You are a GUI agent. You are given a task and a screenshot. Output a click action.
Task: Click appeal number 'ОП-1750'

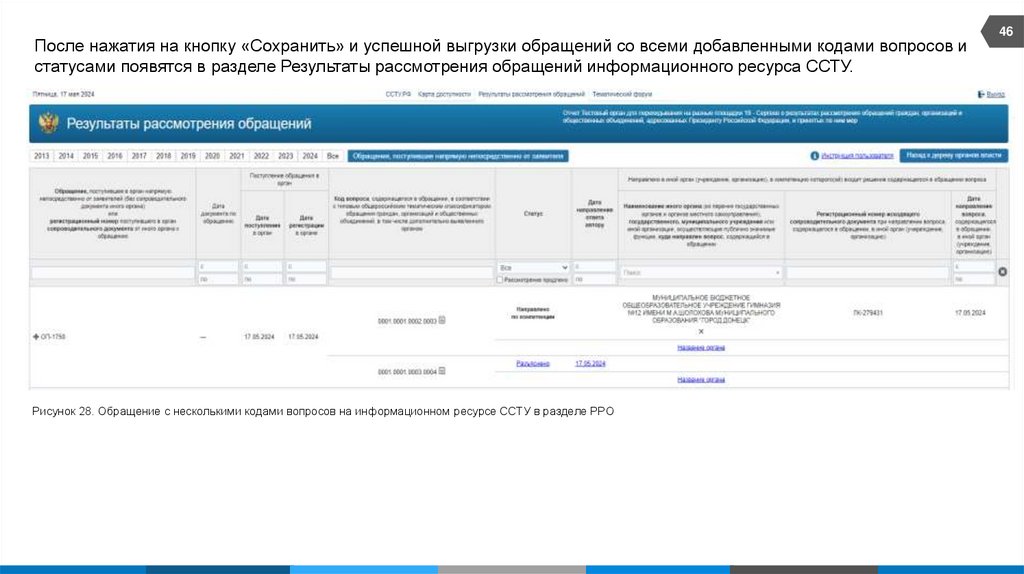(53, 337)
